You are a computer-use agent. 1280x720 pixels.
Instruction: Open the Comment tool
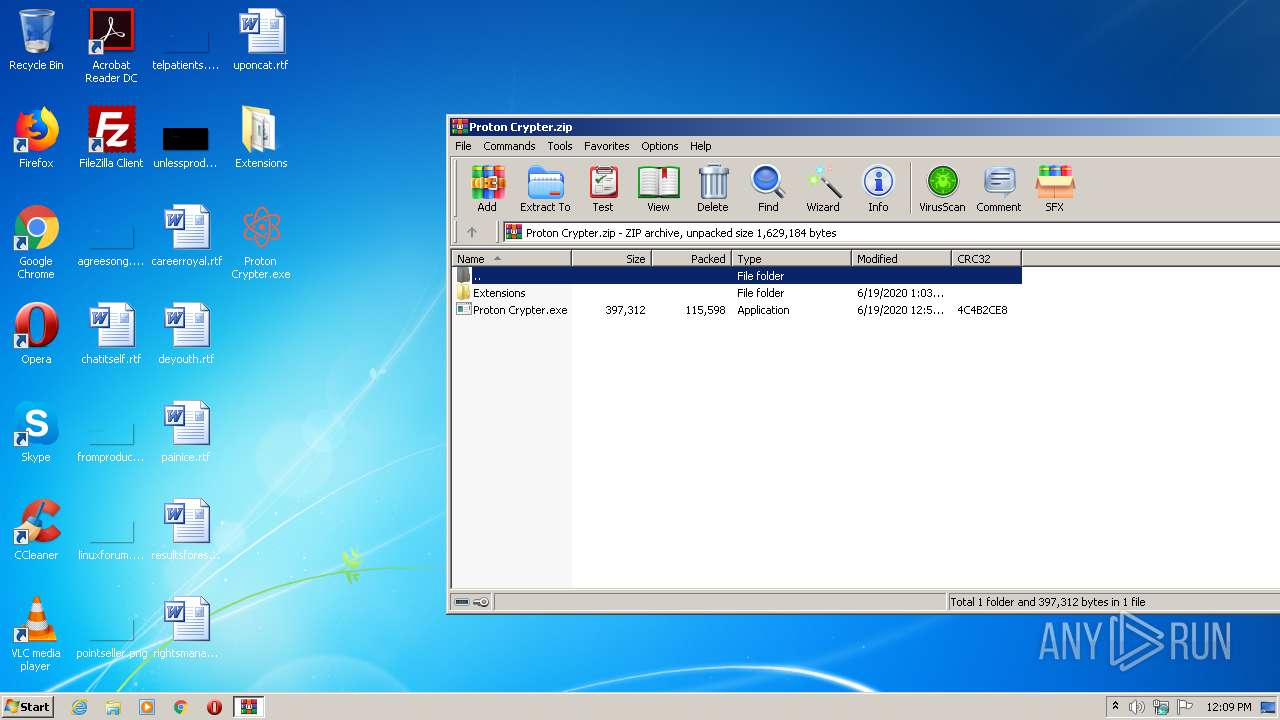(999, 189)
